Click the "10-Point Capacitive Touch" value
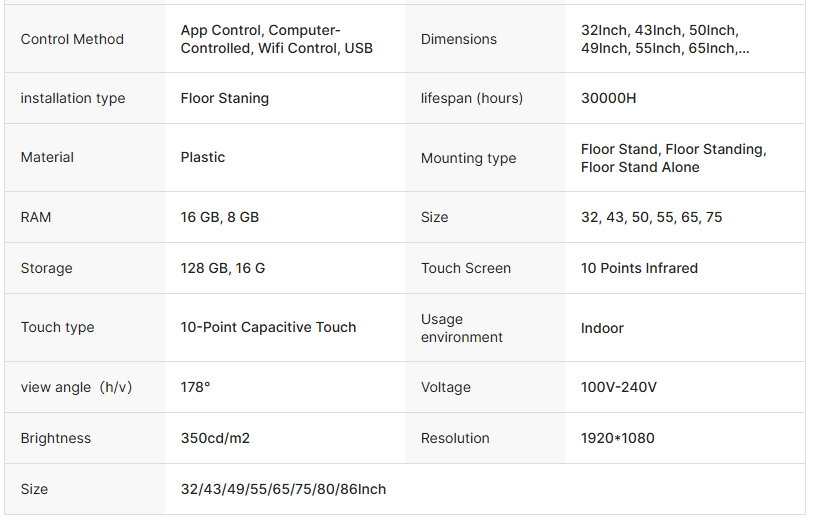The height and width of the screenshot is (522, 814). (268, 327)
